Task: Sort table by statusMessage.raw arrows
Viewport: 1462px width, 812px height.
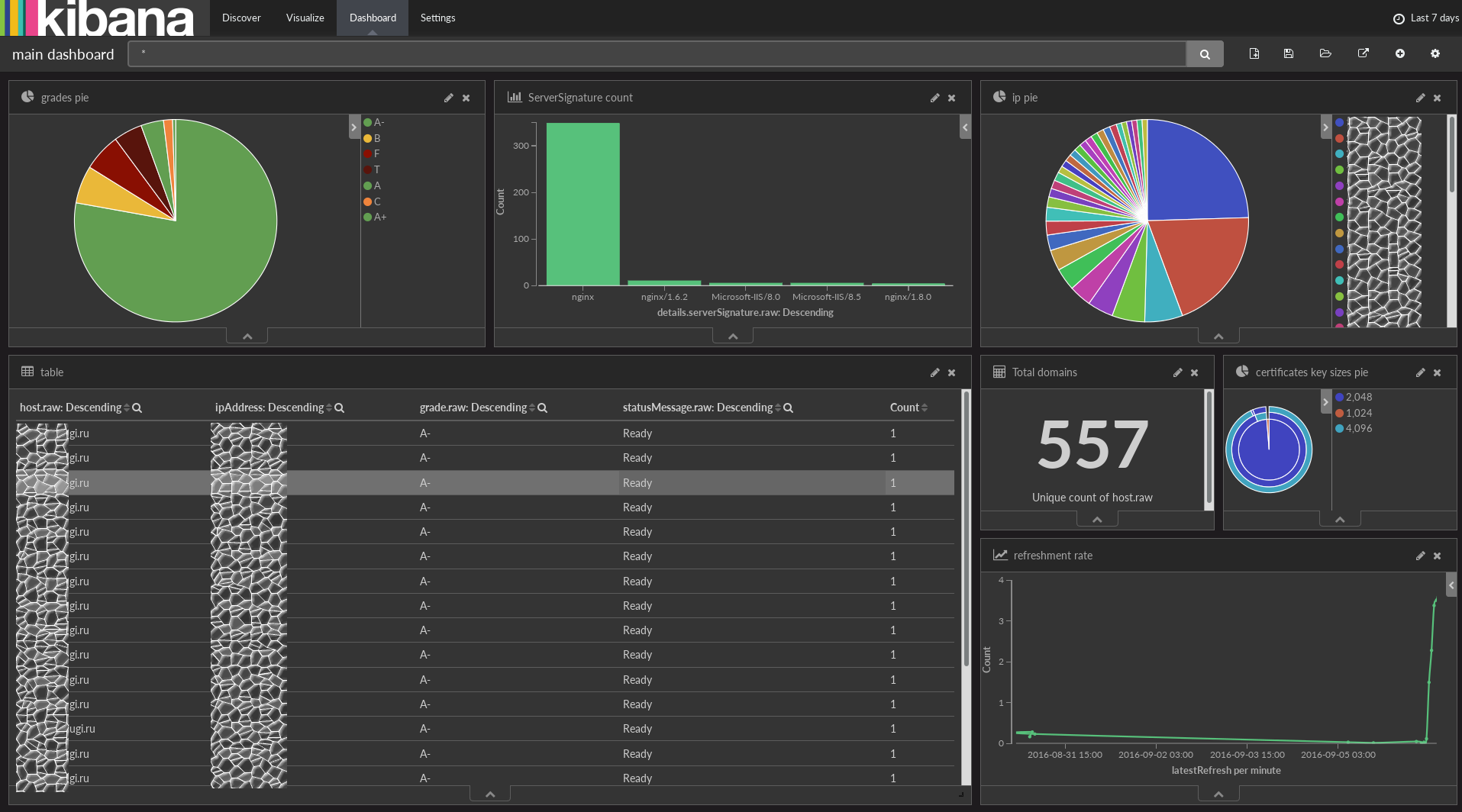Action: click(x=778, y=408)
